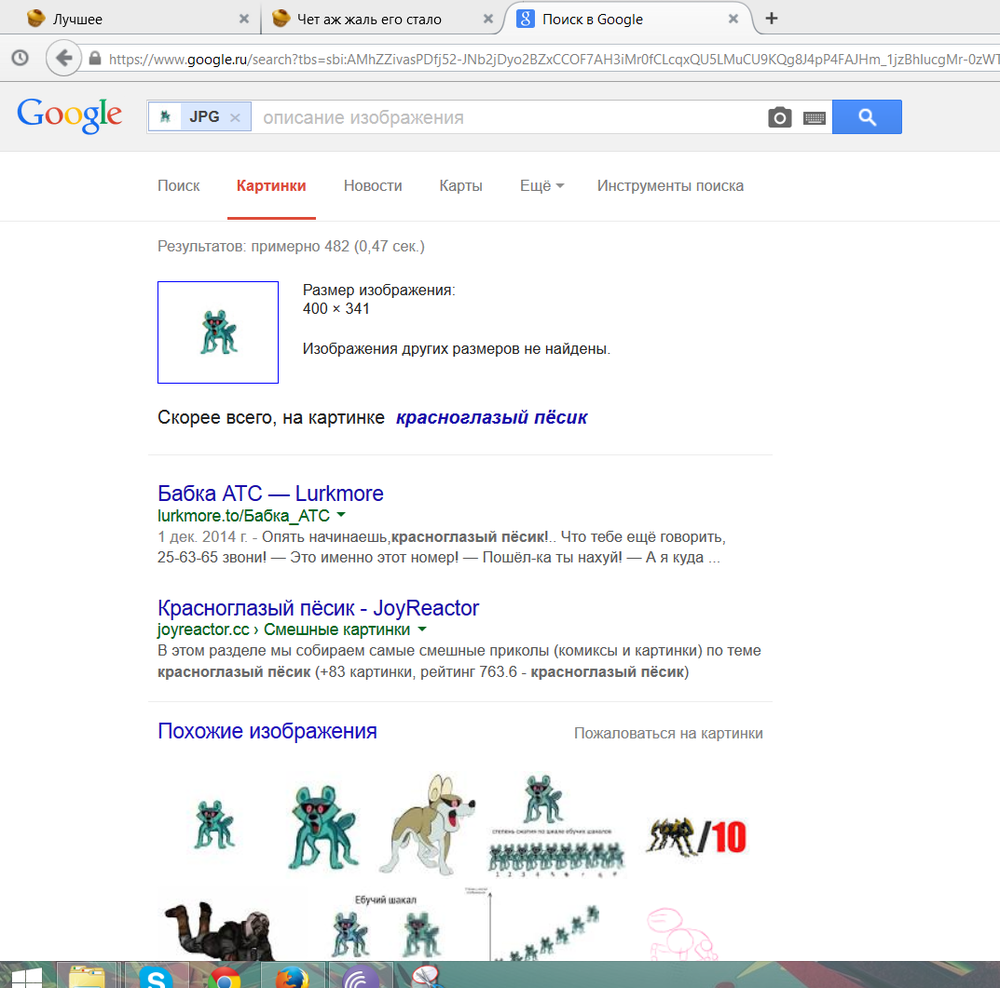Select the 'Картинки' results tab
This screenshot has height=988, width=1000.
(271, 186)
